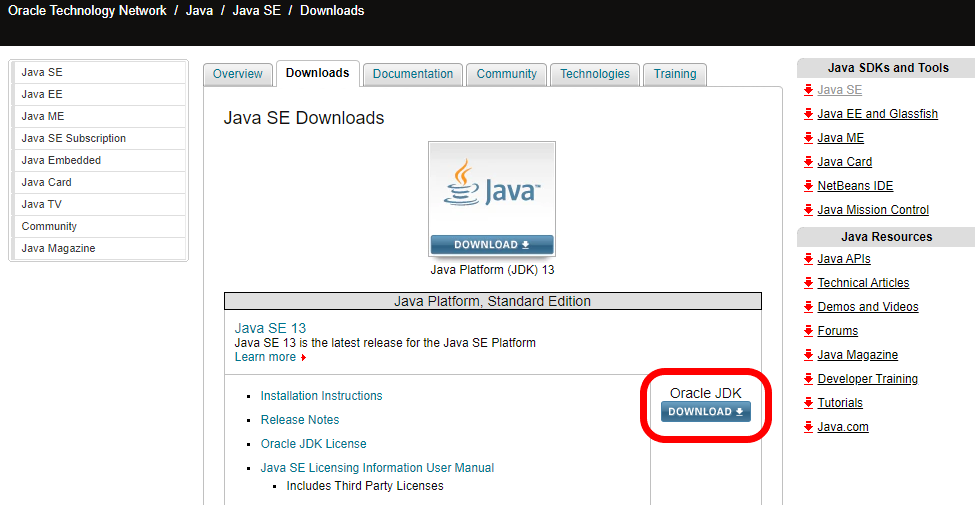Click Download button under the Java logo

492,244
